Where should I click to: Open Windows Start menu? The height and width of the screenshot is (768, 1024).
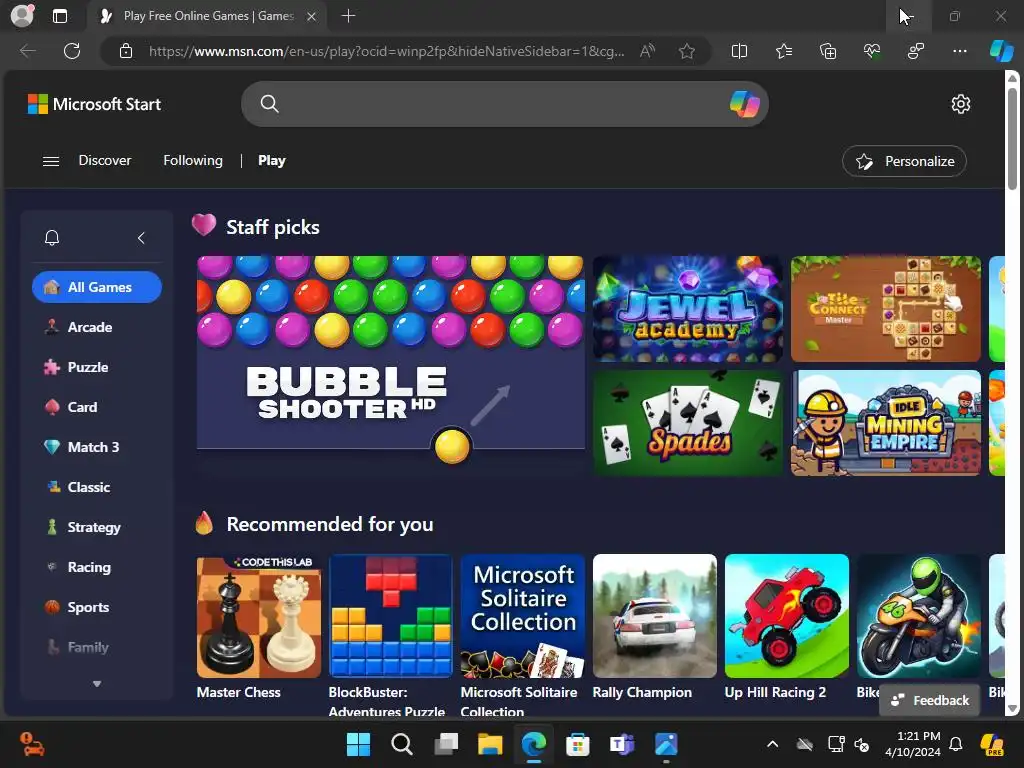point(358,744)
